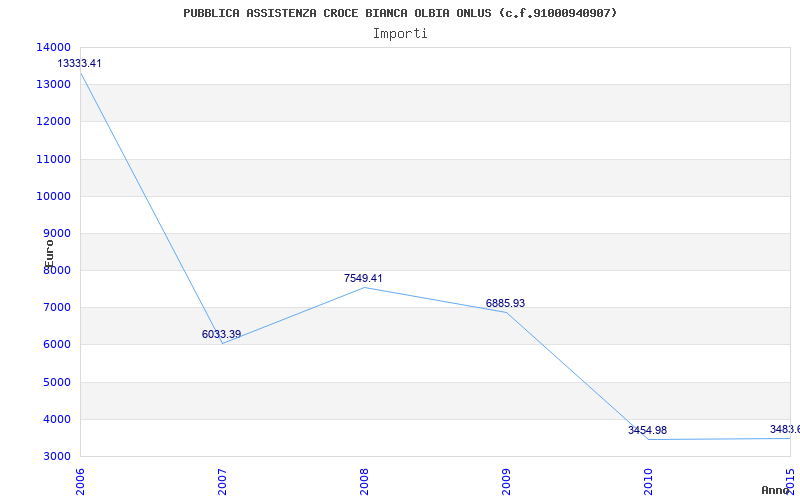Image resolution: width=800 pixels, height=500 pixels.
Task: Select the 3454.98 data label
Action: click(x=647, y=430)
